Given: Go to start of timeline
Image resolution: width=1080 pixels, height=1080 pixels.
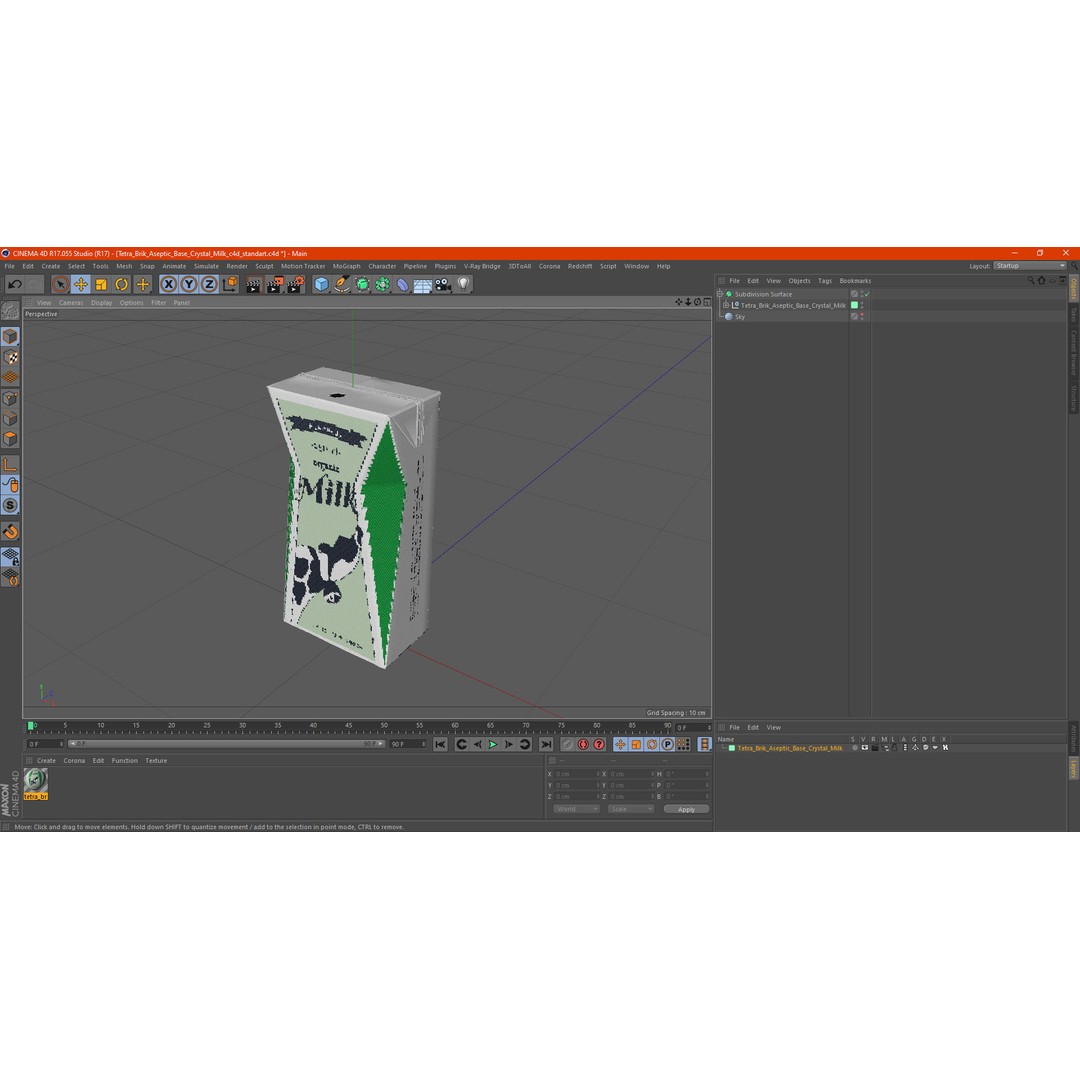Looking at the screenshot, I should pos(440,744).
